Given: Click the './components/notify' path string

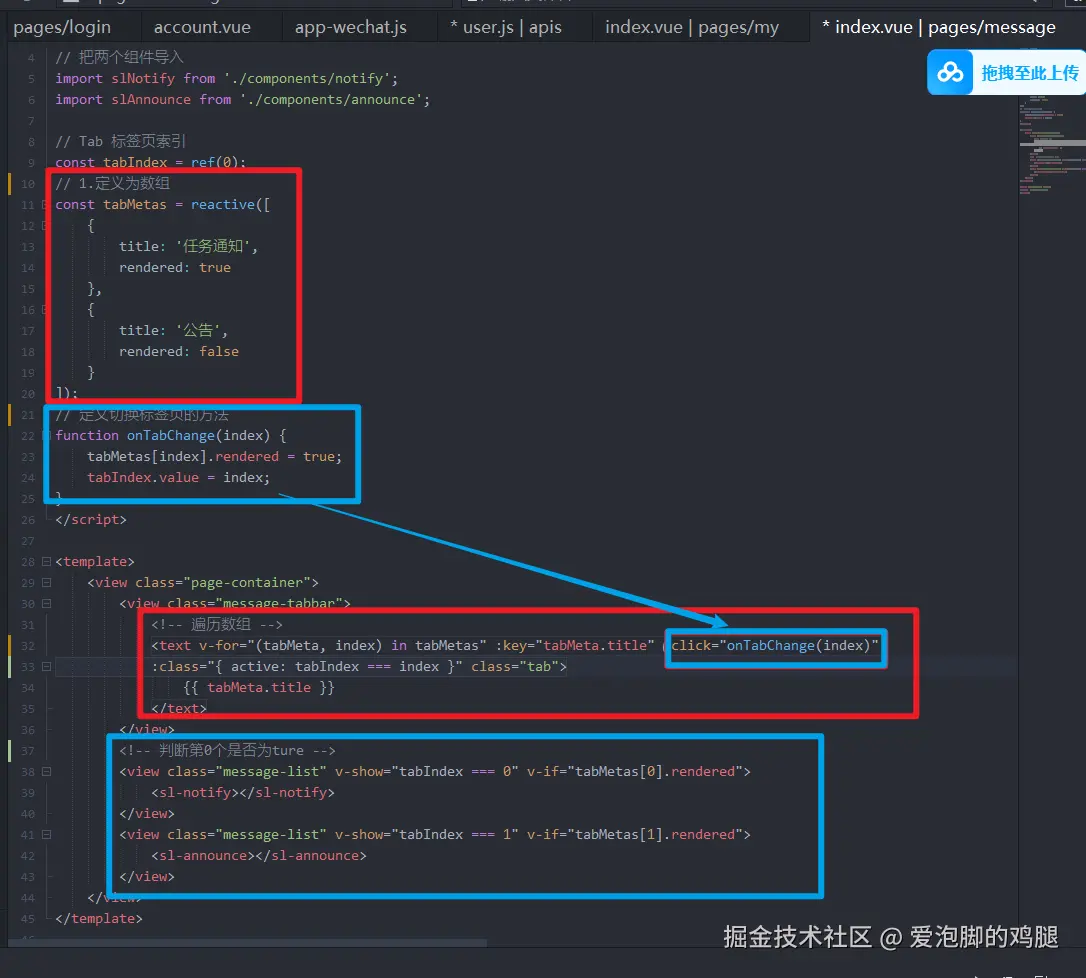Looking at the screenshot, I should 307,78.
